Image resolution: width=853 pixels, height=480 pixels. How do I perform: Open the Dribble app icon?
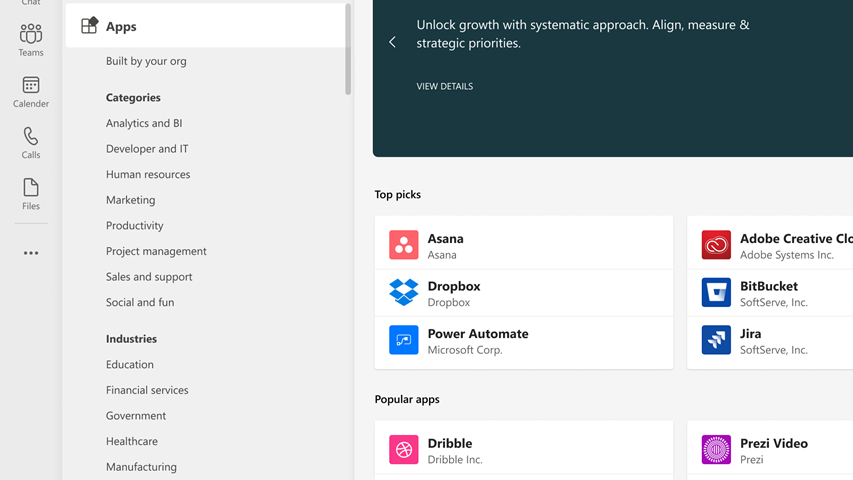pos(404,450)
